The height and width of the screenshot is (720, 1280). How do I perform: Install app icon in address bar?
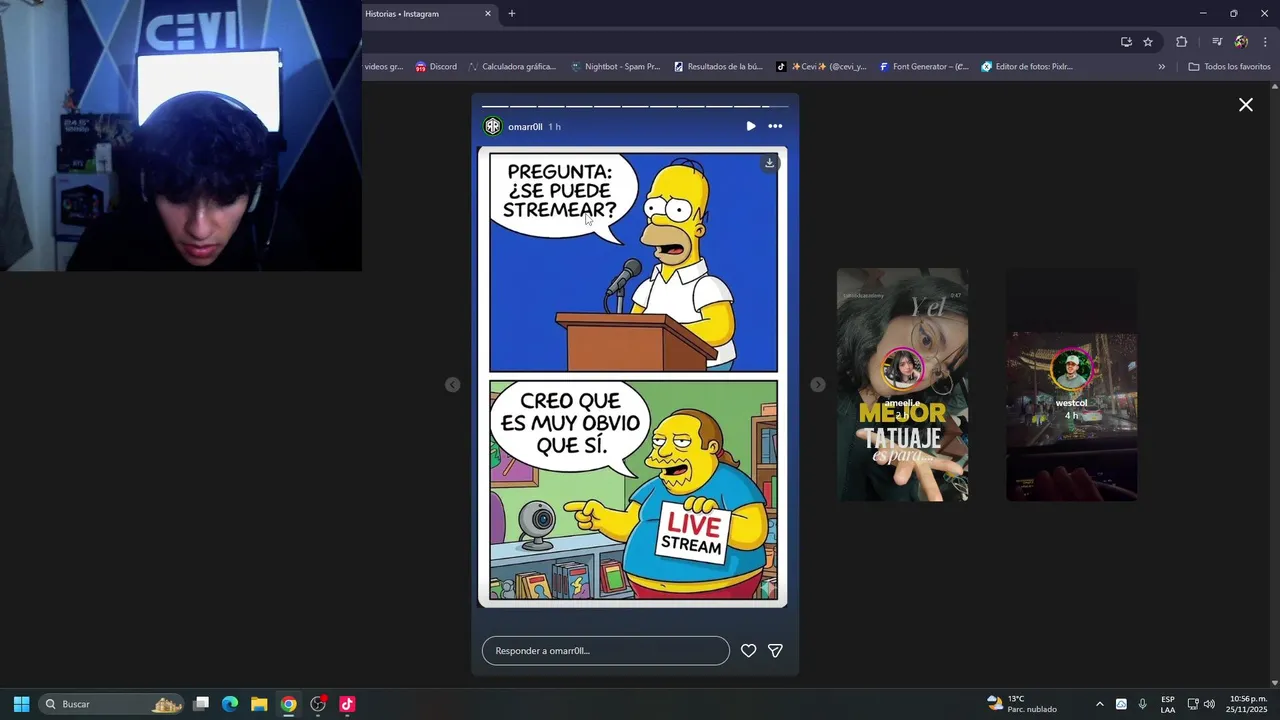pos(1126,42)
